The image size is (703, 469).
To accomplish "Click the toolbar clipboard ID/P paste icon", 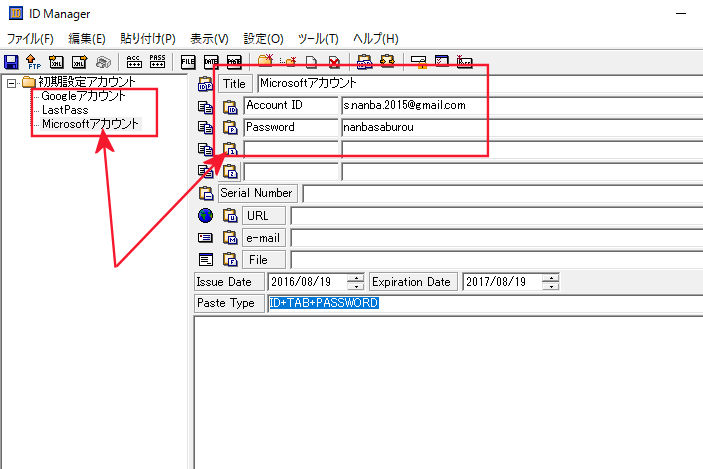I will point(364,62).
